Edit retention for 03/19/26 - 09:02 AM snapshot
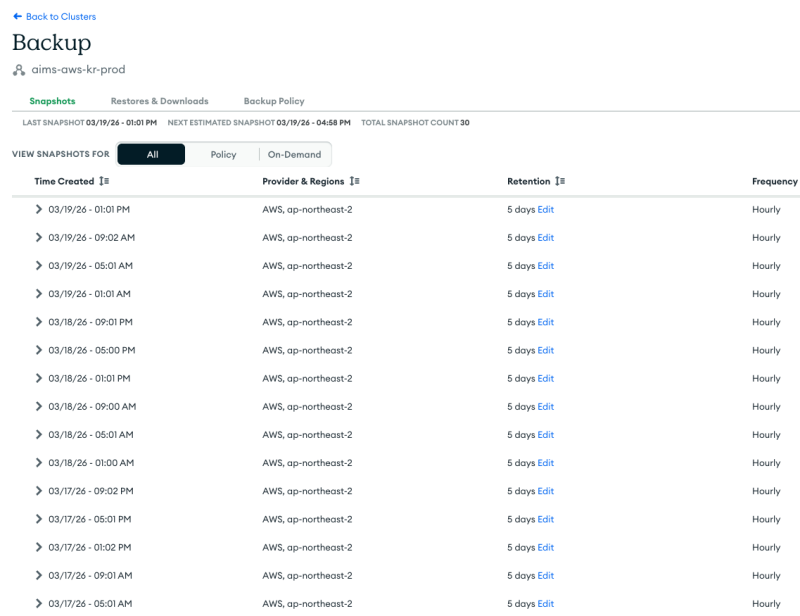The height and width of the screenshot is (616, 800). (545, 238)
